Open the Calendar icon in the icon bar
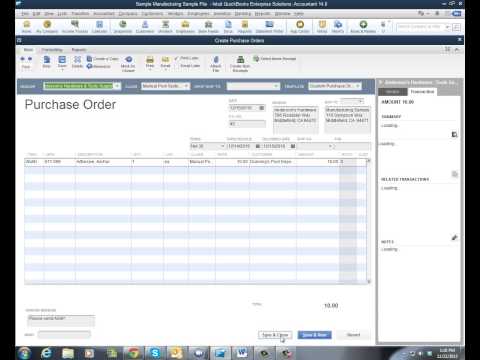480x360 pixels. [99, 26]
